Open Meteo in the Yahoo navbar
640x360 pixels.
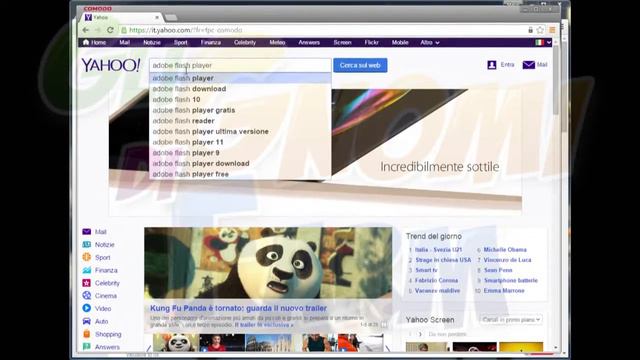pyautogui.click(x=277, y=42)
